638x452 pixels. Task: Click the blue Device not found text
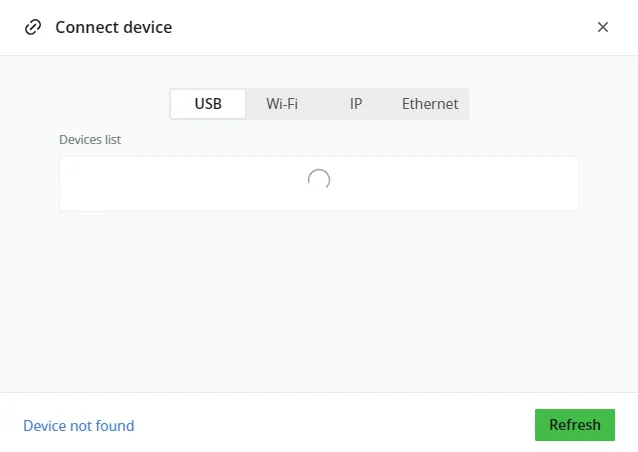79,426
